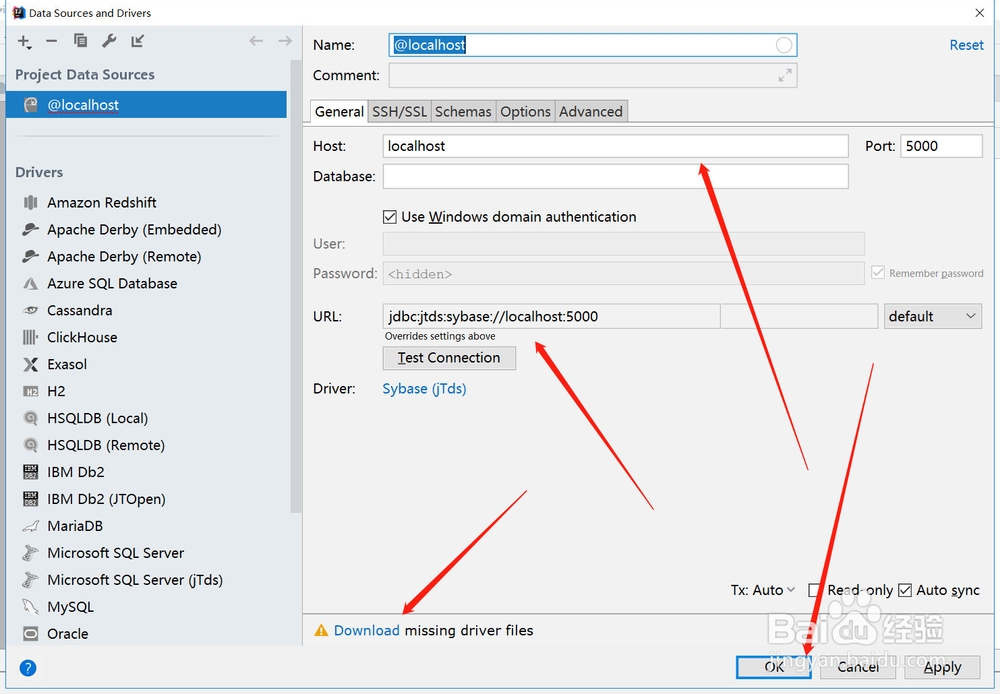Select Apache Derby (Embedded) driver
The height and width of the screenshot is (694, 1000).
(134, 230)
